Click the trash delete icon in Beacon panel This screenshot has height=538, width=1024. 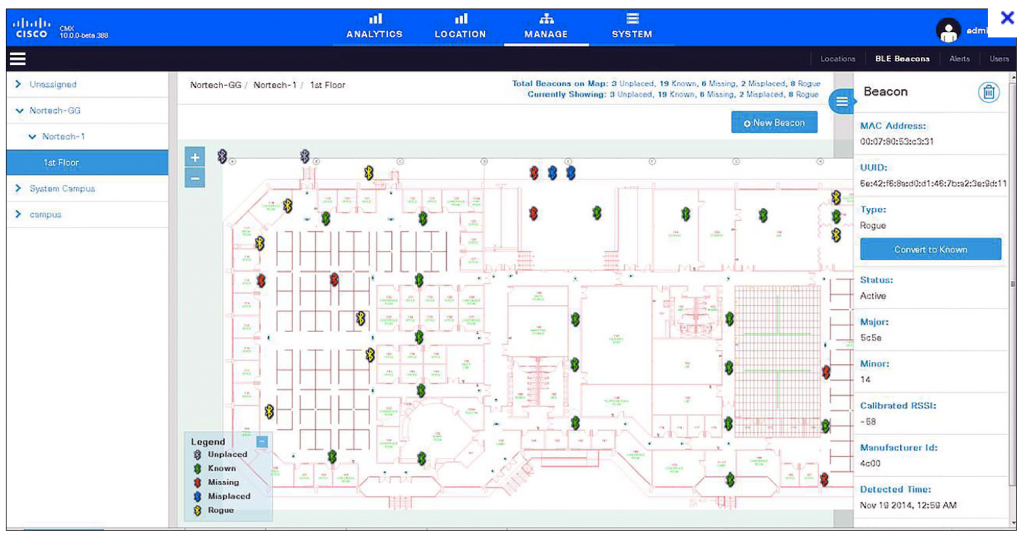[988, 92]
